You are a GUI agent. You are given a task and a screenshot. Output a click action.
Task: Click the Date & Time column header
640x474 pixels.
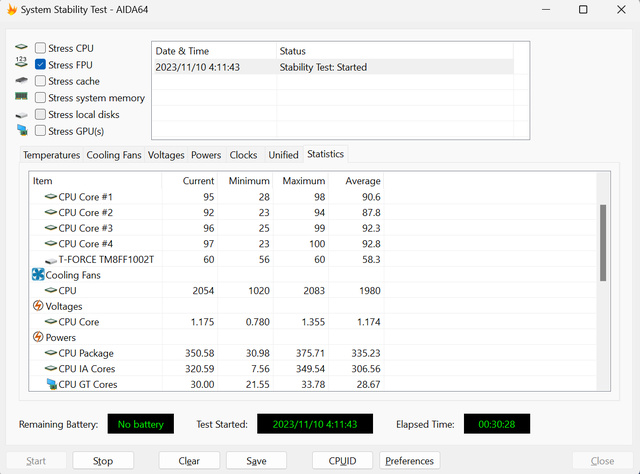214,51
